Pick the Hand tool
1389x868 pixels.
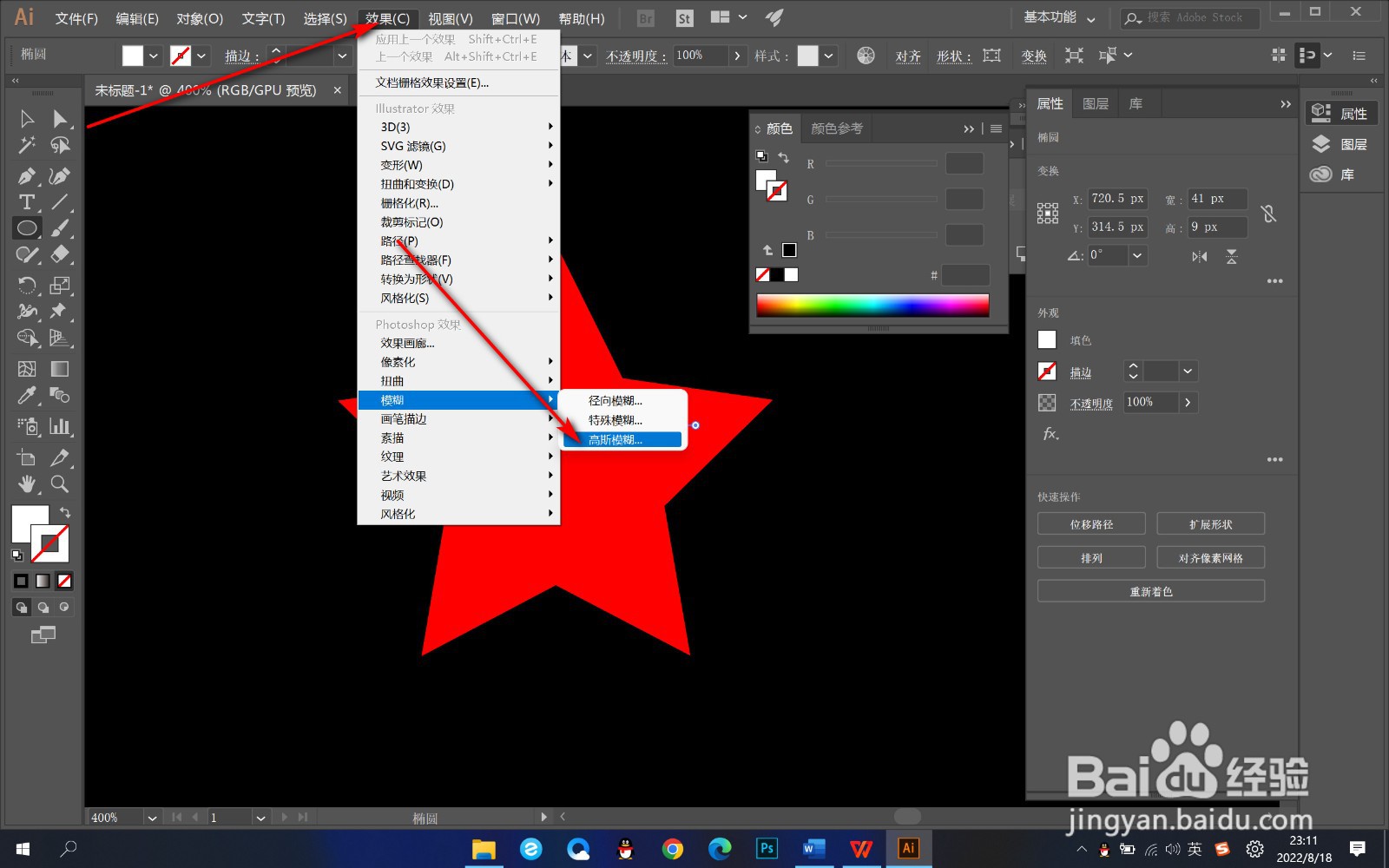click(27, 483)
